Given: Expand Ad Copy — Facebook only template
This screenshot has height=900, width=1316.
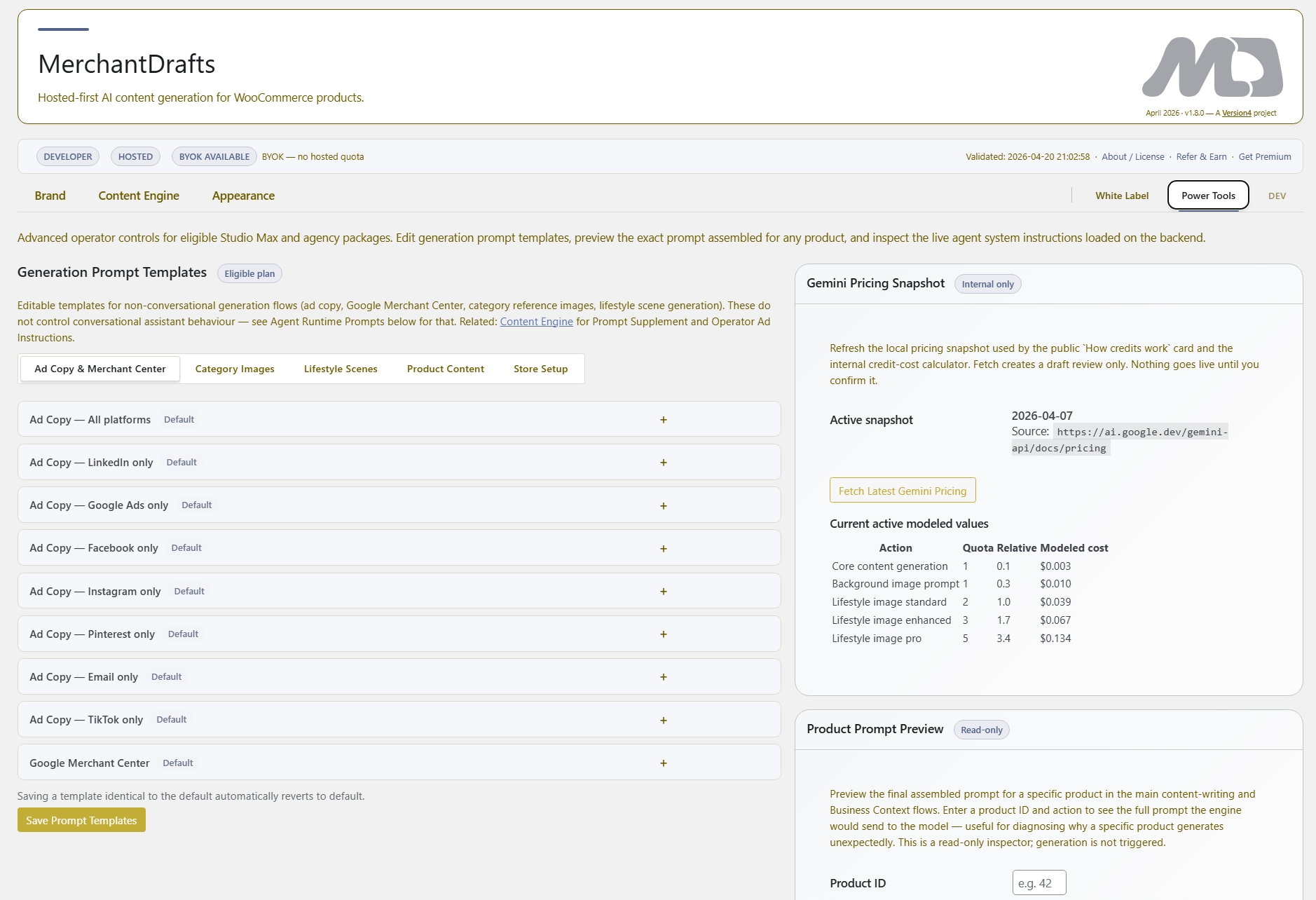Looking at the screenshot, I should 399,547.
